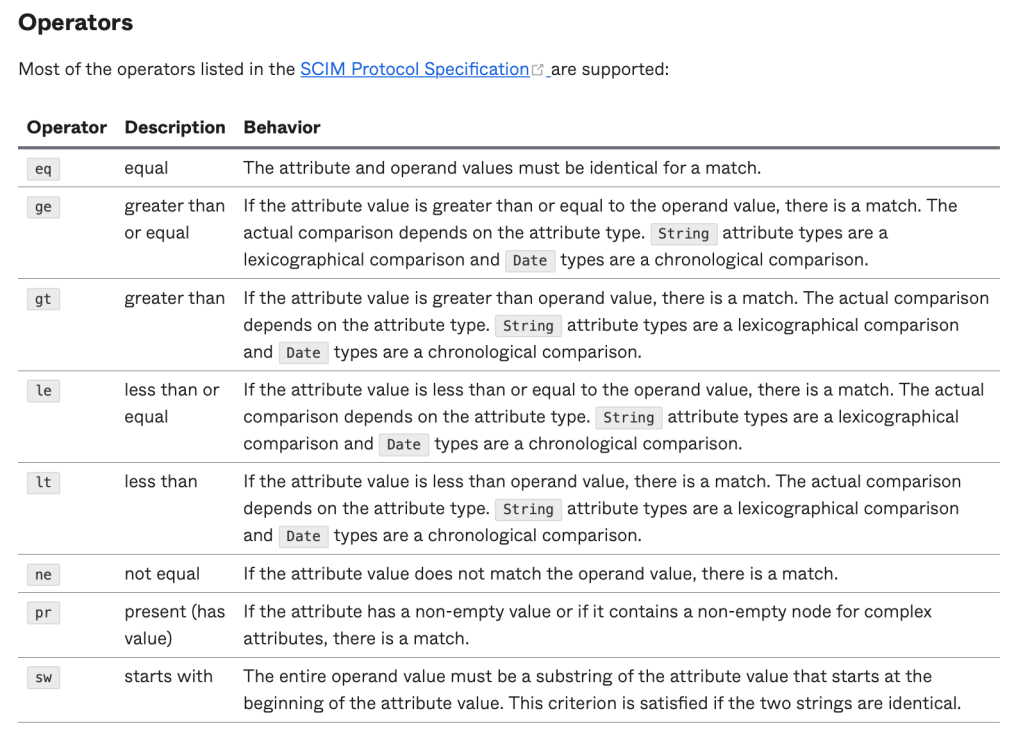Click the Behavior column header
The width and height of the screenshot is (1023, 736).
282,128
